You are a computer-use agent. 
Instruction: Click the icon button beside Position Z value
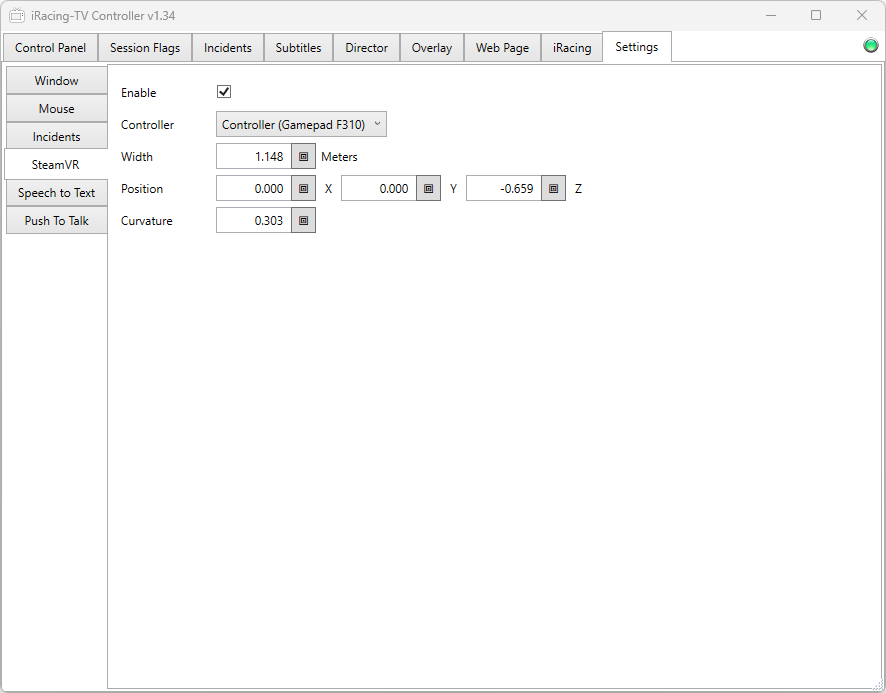(553, 189)
